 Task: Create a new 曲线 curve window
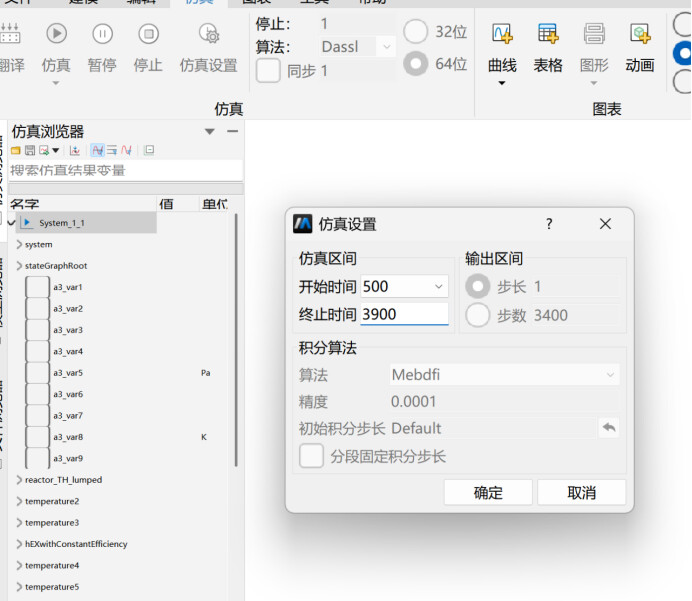(x=502, y=34)
